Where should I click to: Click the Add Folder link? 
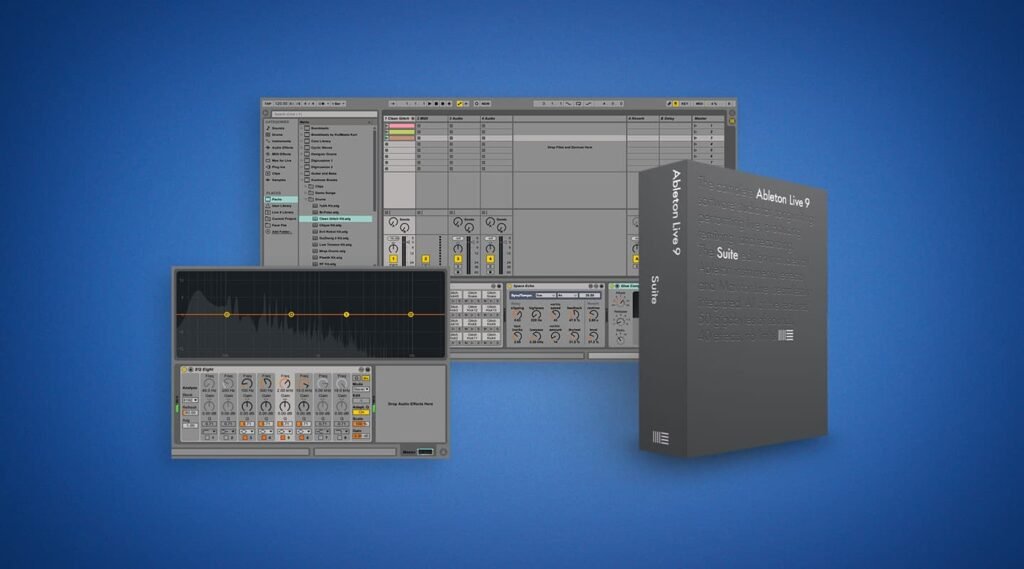point(281,232)
